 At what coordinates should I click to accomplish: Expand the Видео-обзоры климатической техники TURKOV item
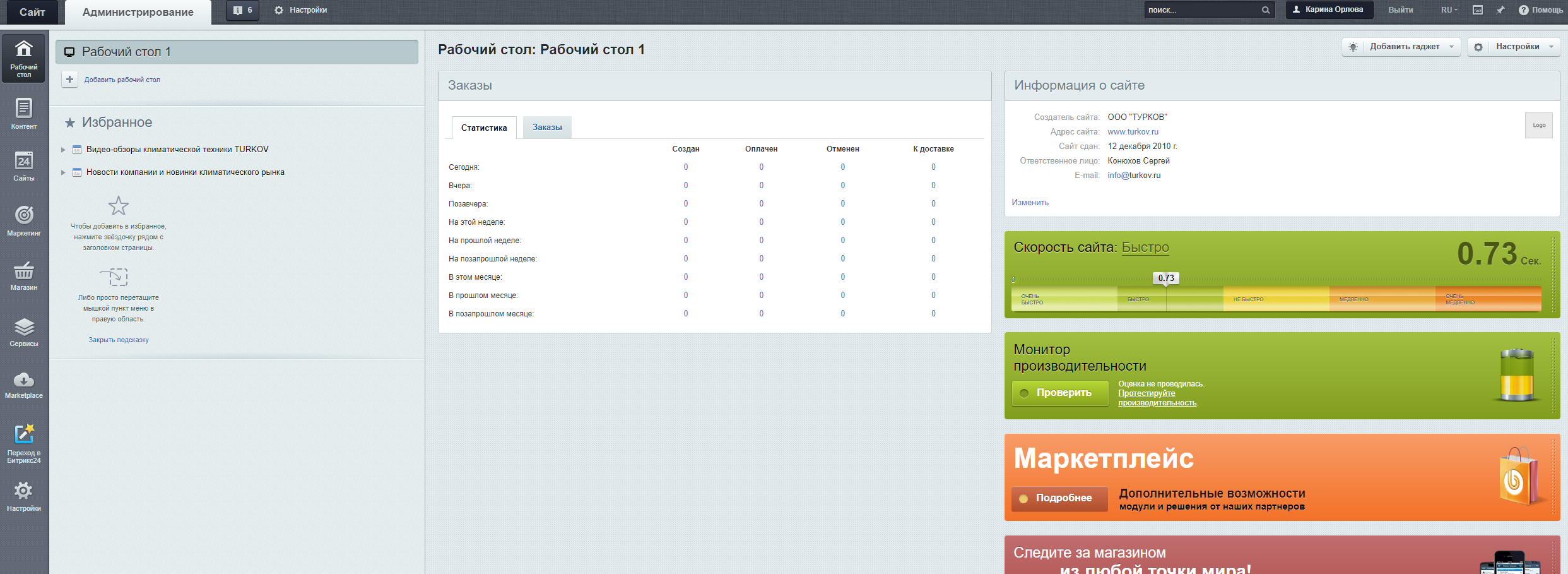(x=63, y=150)
